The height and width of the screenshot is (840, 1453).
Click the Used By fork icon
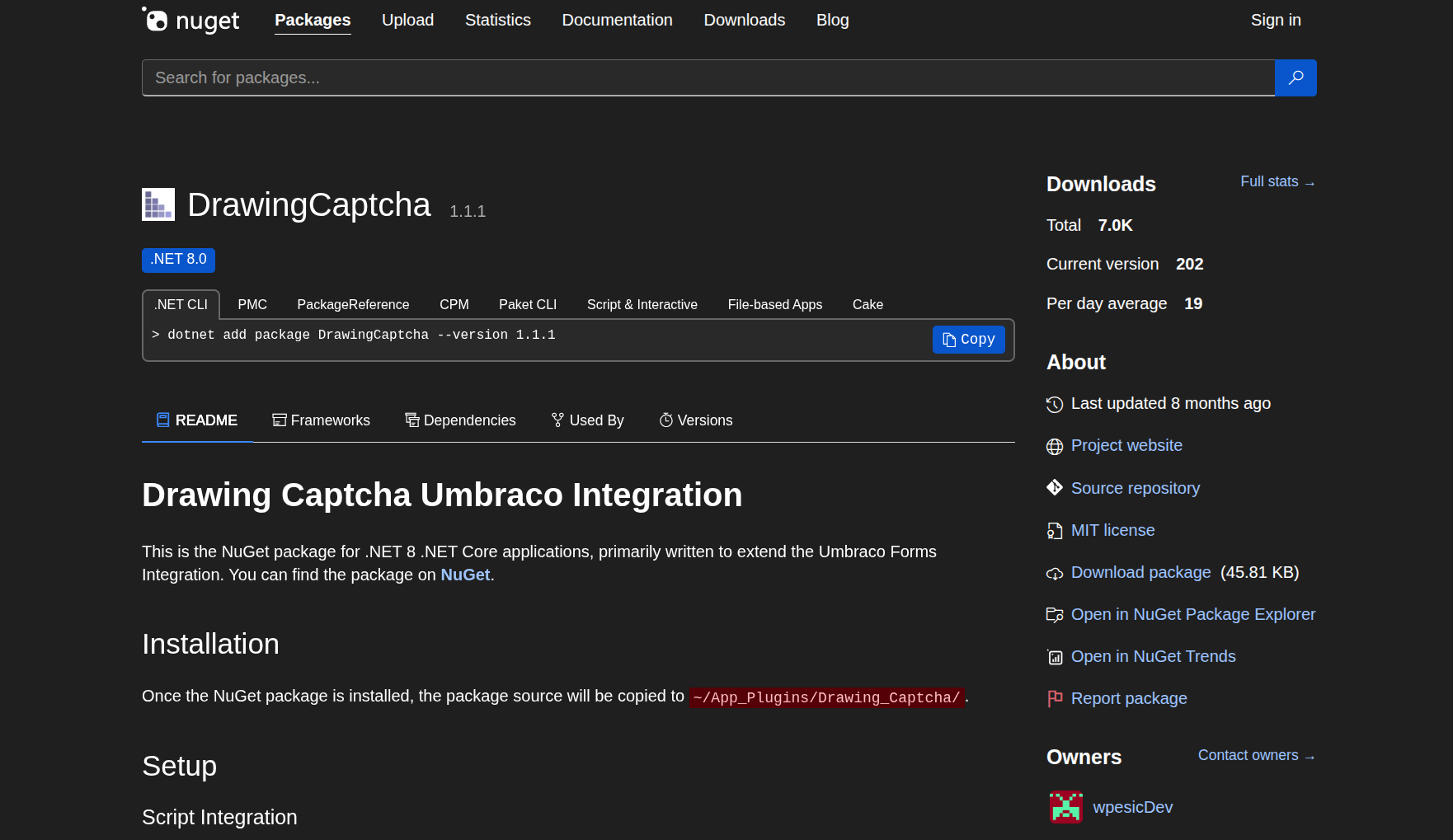point(557,420)
